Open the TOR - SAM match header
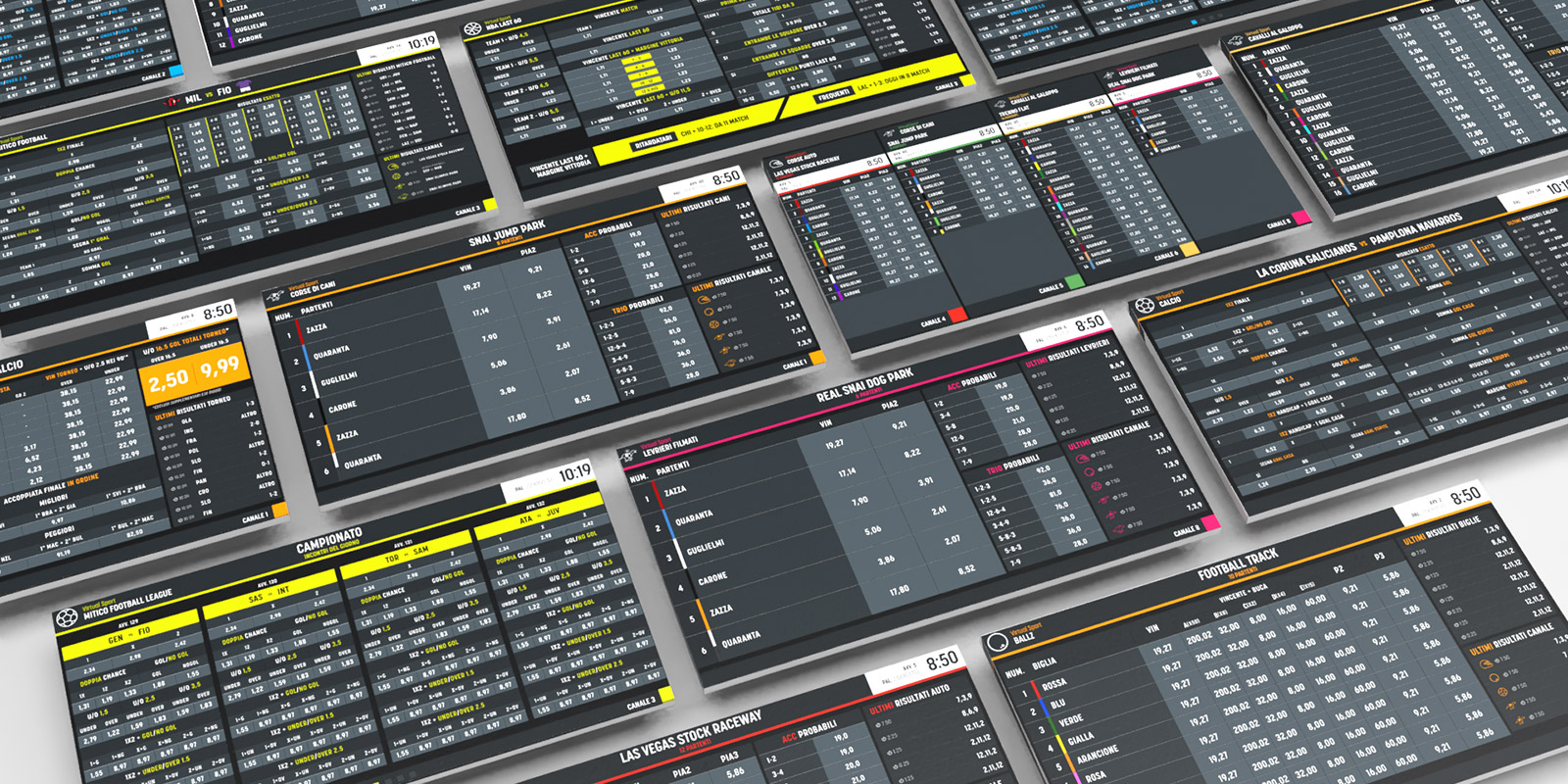 pyautogui.click(x=406, y=554)
